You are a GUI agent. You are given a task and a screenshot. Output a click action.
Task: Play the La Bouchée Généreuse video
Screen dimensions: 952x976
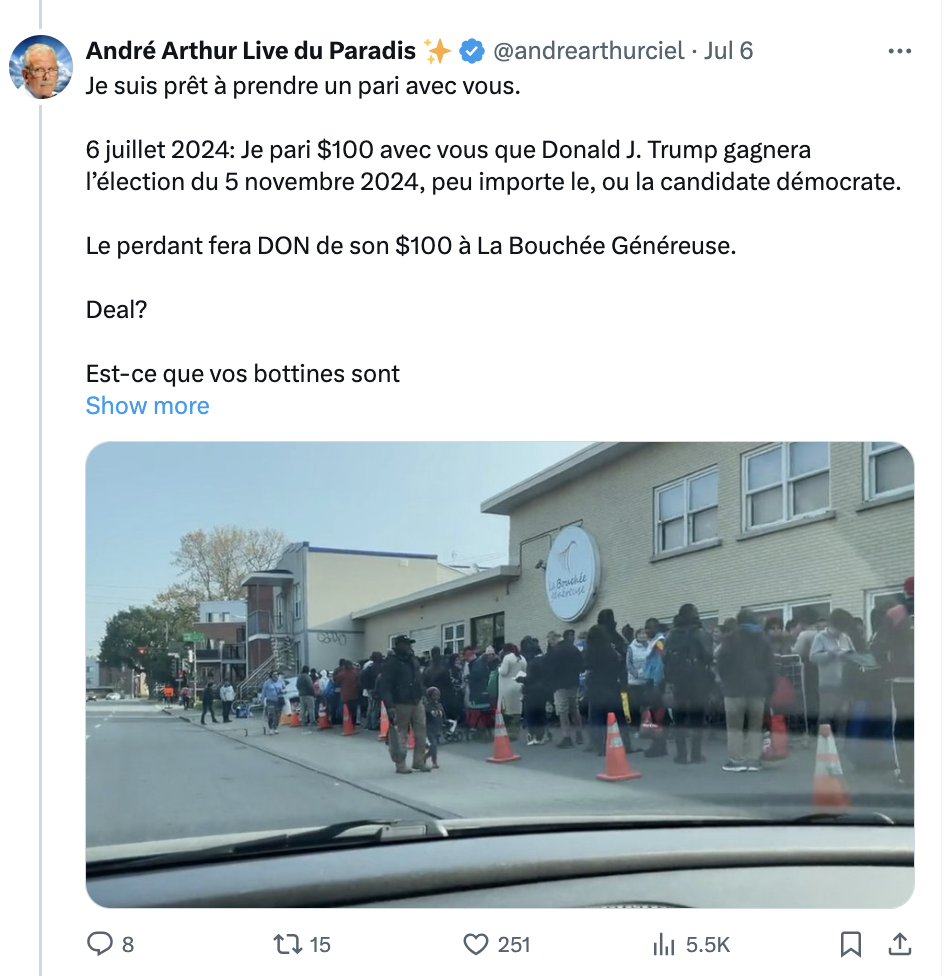(500, 675)
